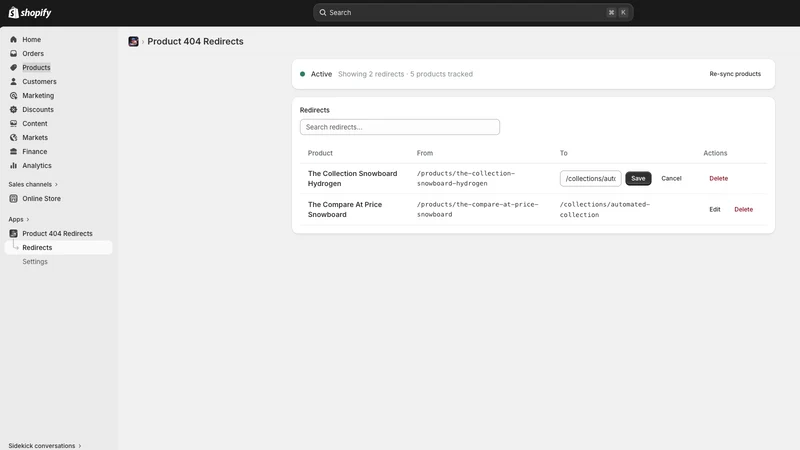Click the From column header
Image resolution: width=800 pixels, height=450 pixels.
[x=424, y=153]
